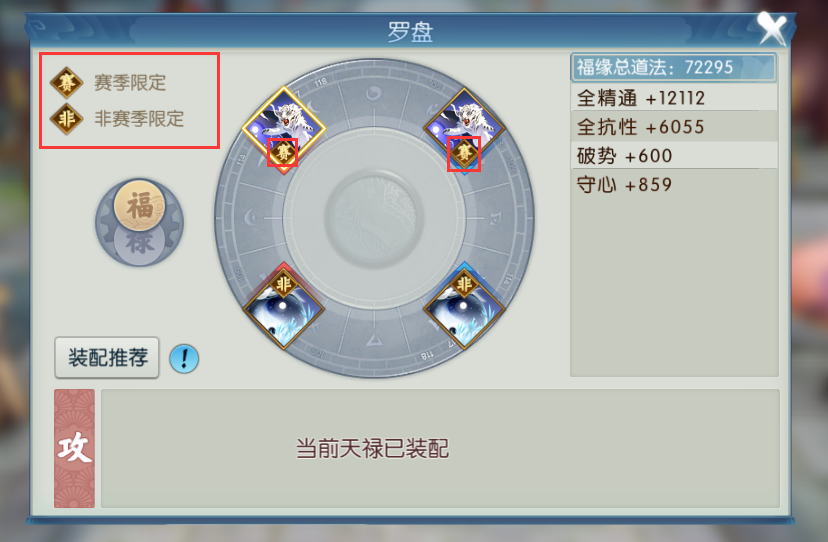Click the 非 badge on bottom-left slot
The image size is (828, 542).
(284, 284)
